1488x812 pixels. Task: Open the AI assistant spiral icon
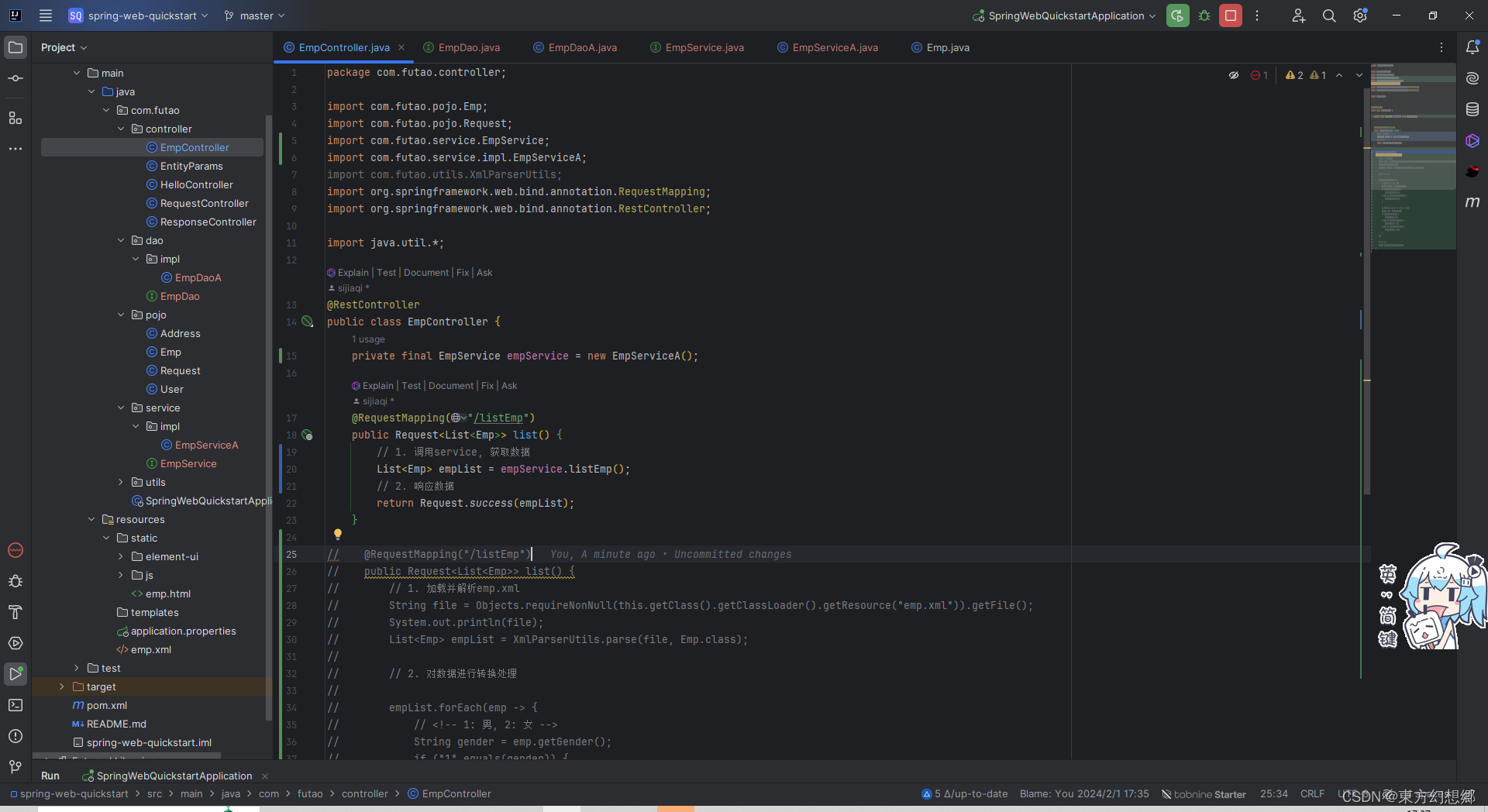pos(1472,78)
